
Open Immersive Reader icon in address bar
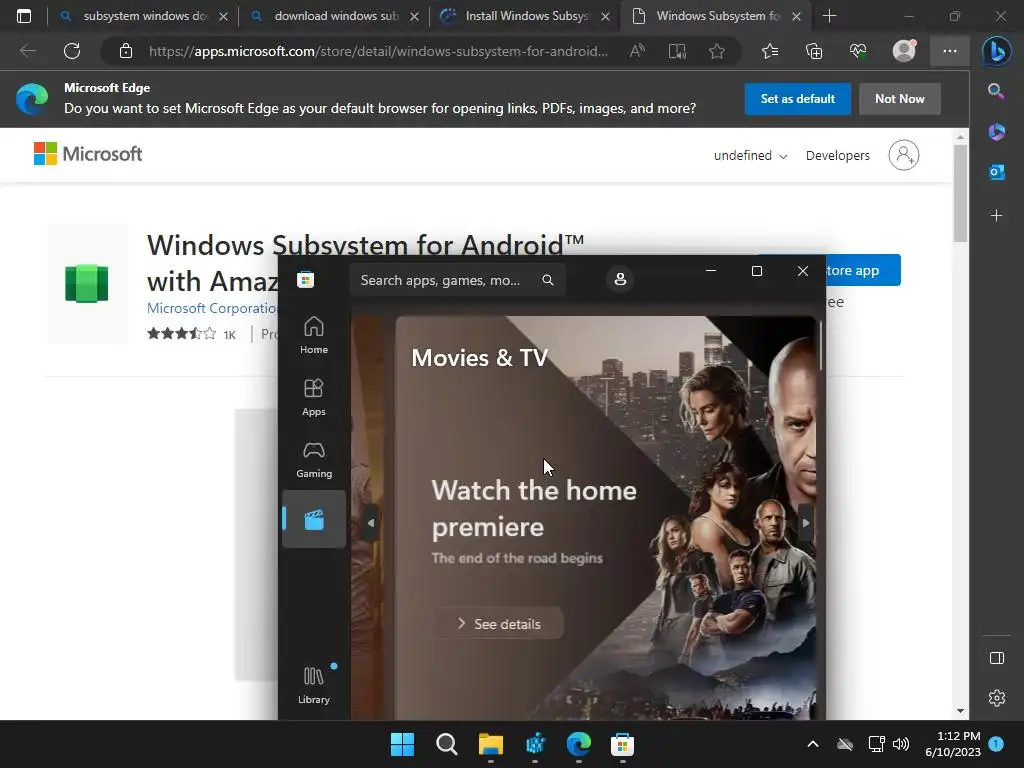[677, 51]
